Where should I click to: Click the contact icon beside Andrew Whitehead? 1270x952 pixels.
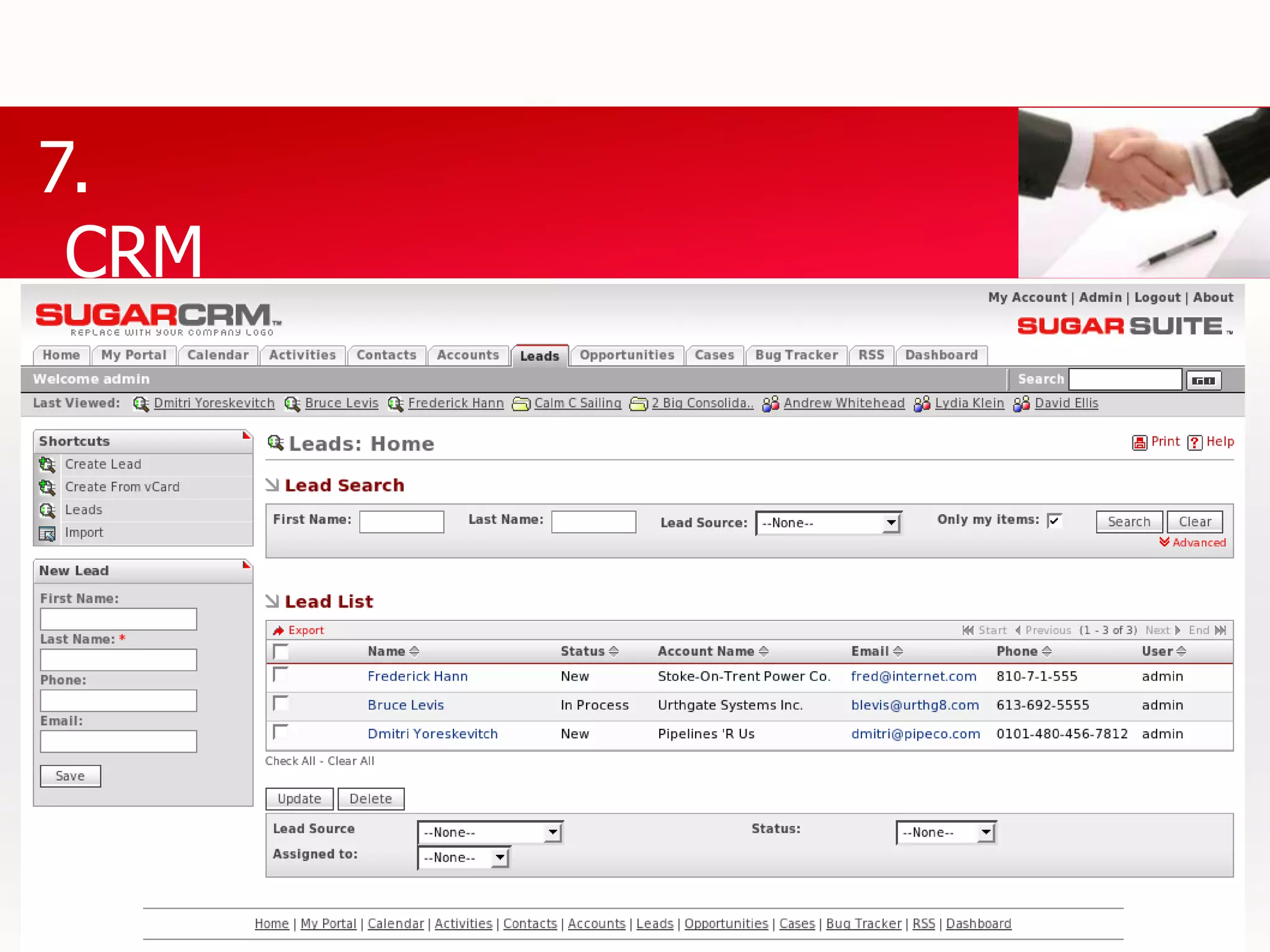[x=771, y=404]
